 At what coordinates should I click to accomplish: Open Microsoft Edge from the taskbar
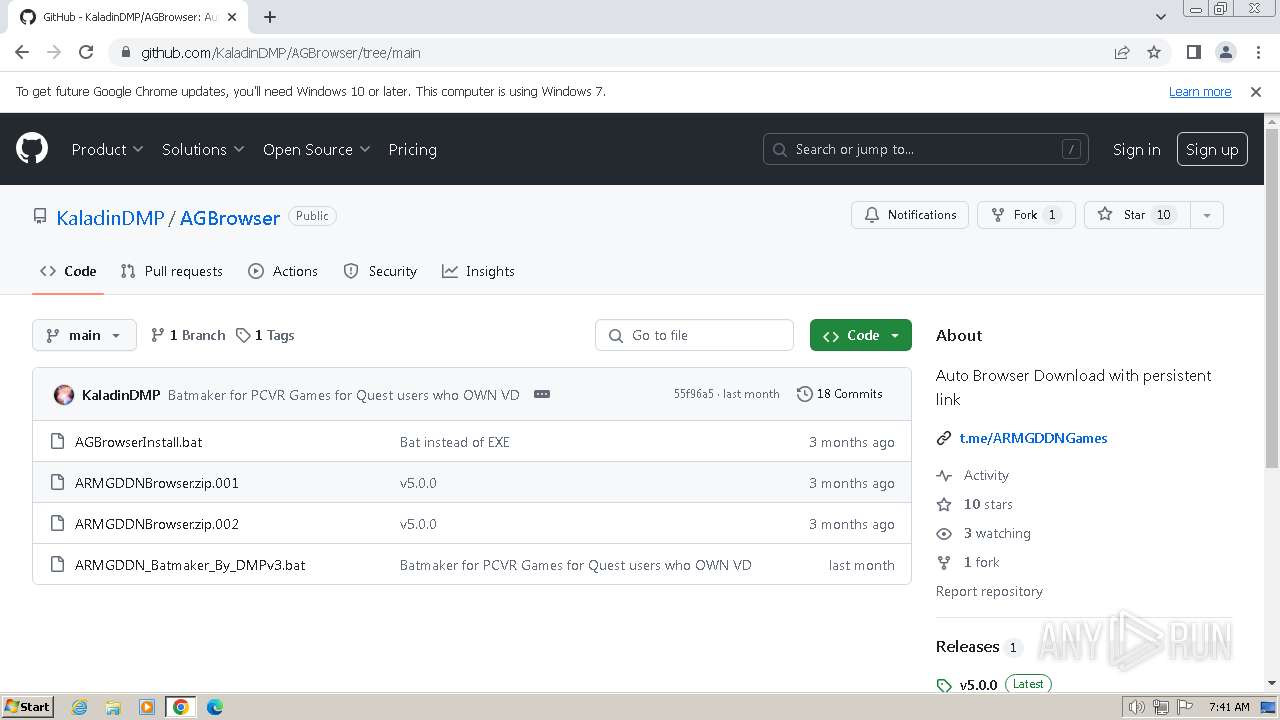coord(215,707)
